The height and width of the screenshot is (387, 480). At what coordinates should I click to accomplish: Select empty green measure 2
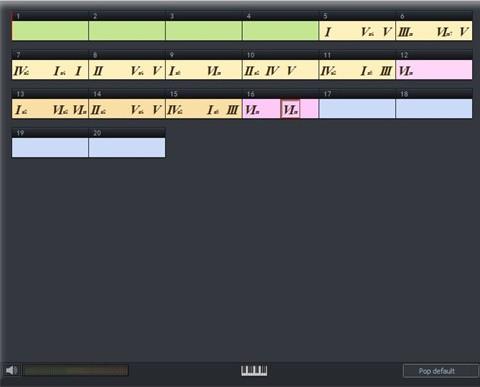point(127,31)
